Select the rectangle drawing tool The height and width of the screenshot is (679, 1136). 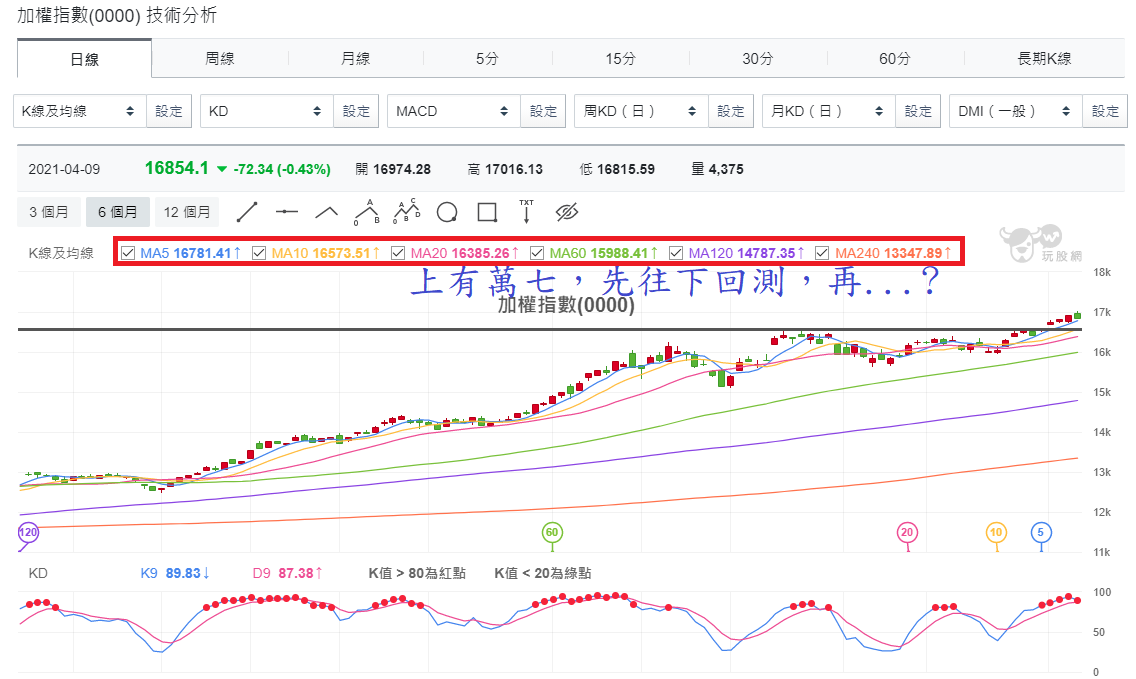pyautogui.click(x=487, y=212)
